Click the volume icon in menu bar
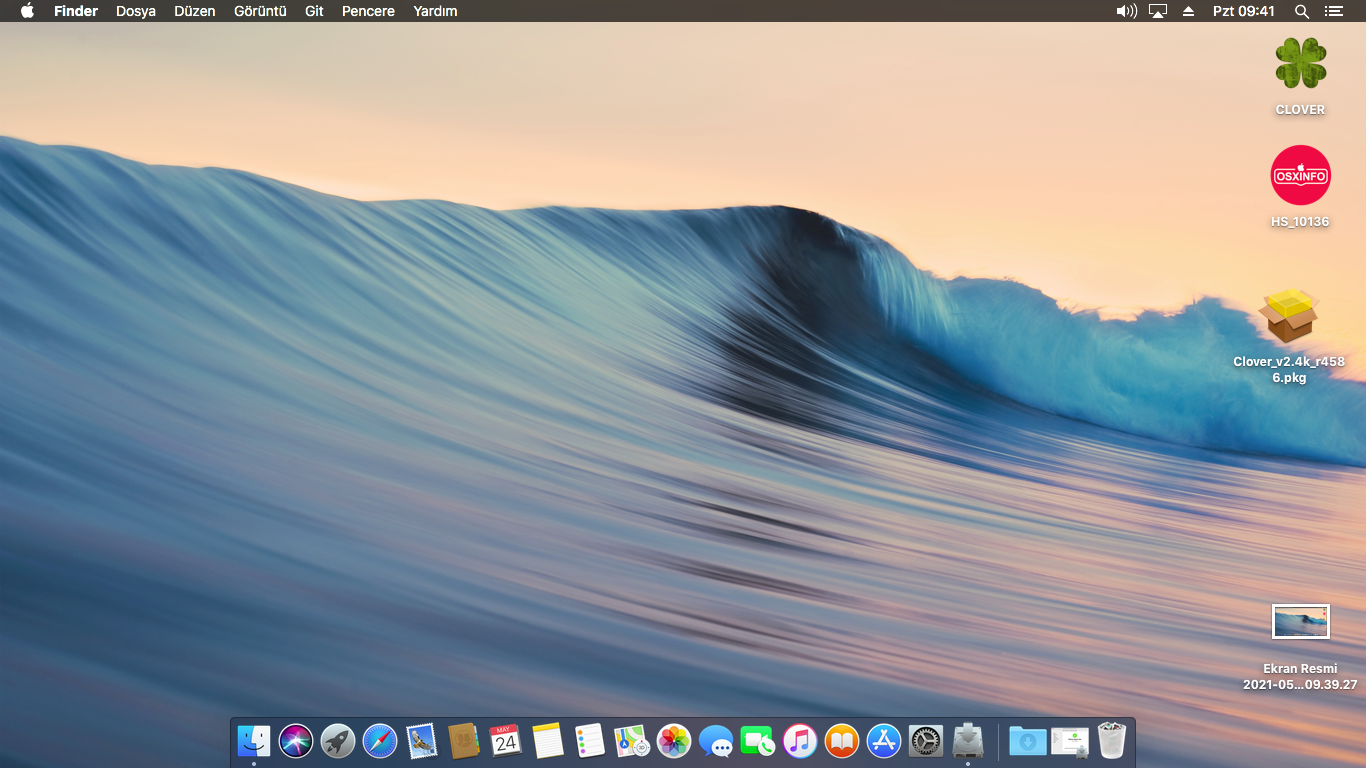Image resolution: width=1366 pixels, height=768 pixels. coord(1127,11)
